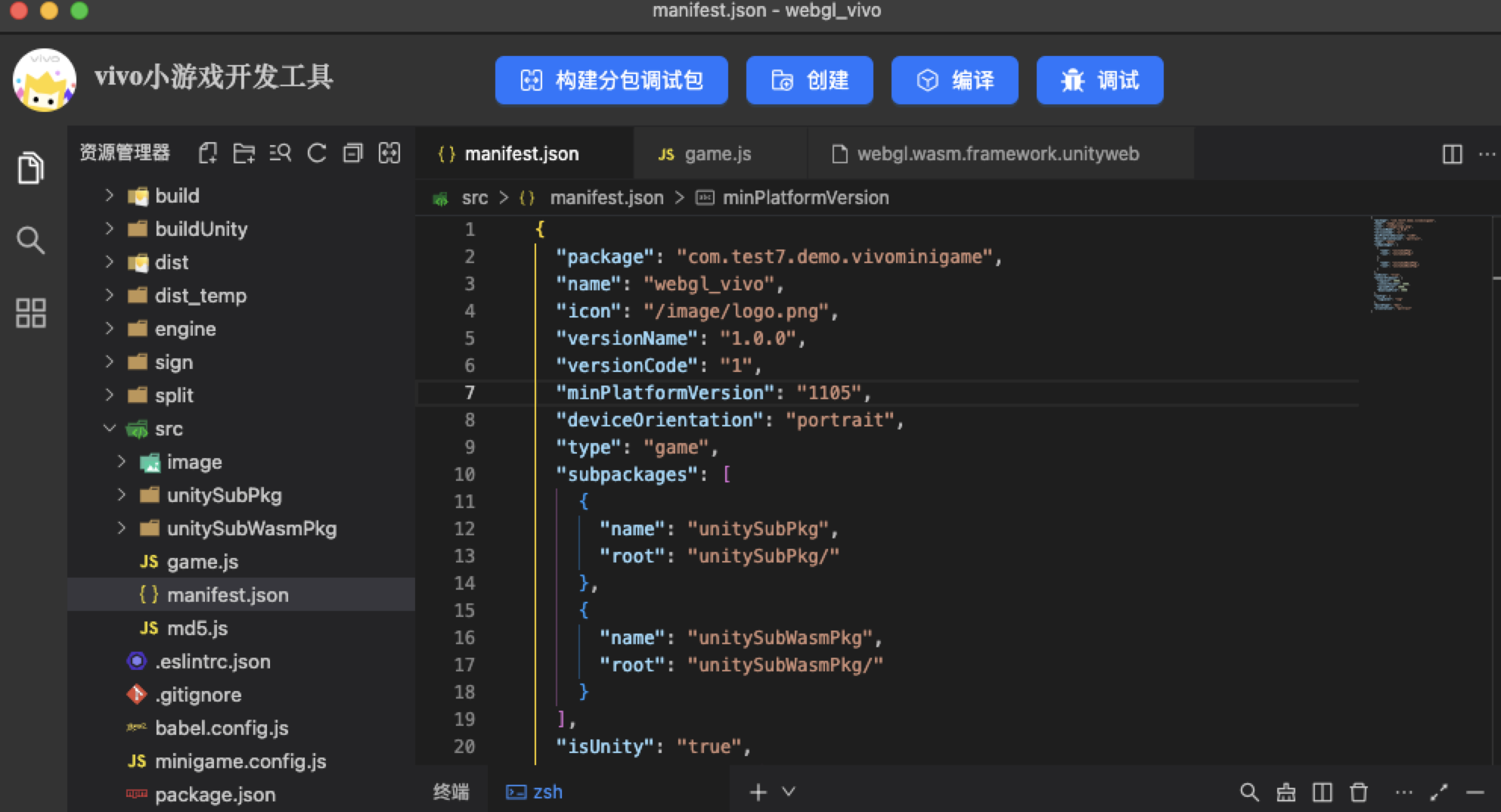
Task: Click "com.test7.demo.vivominigame" package value
Action: [x=834, y=256]
